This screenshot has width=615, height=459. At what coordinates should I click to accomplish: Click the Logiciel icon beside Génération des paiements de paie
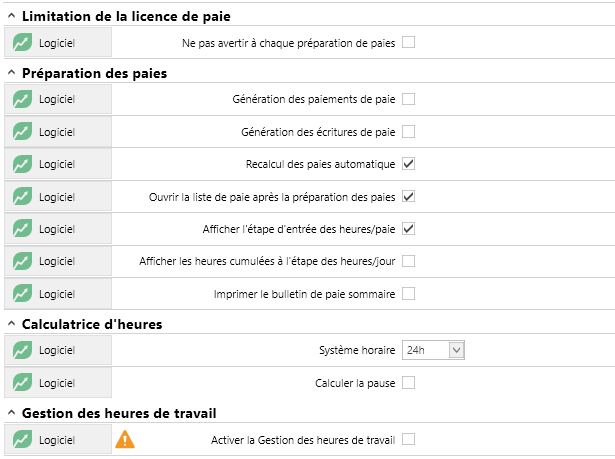coord(22,99)
